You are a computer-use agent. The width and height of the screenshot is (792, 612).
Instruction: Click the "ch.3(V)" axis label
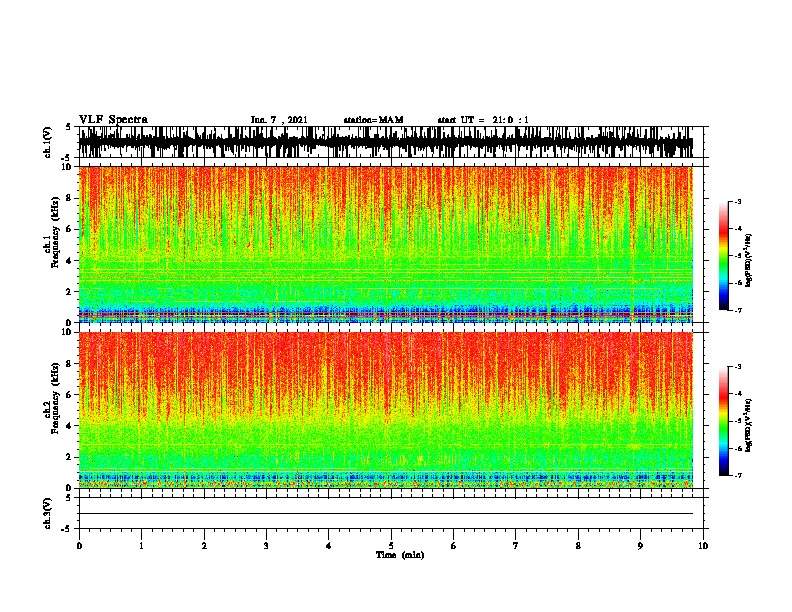pyautogui.click(x=48, y=513)
